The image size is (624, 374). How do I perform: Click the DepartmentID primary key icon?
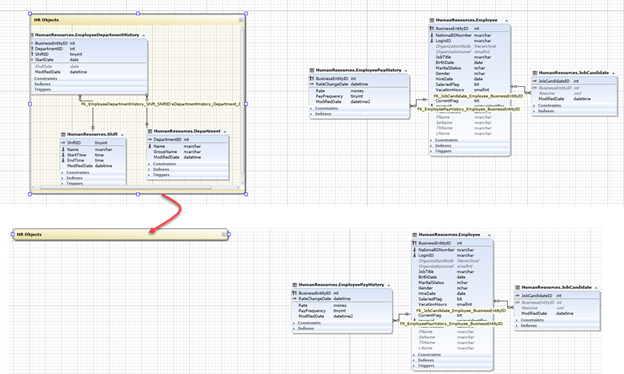(x=150, y=140)
